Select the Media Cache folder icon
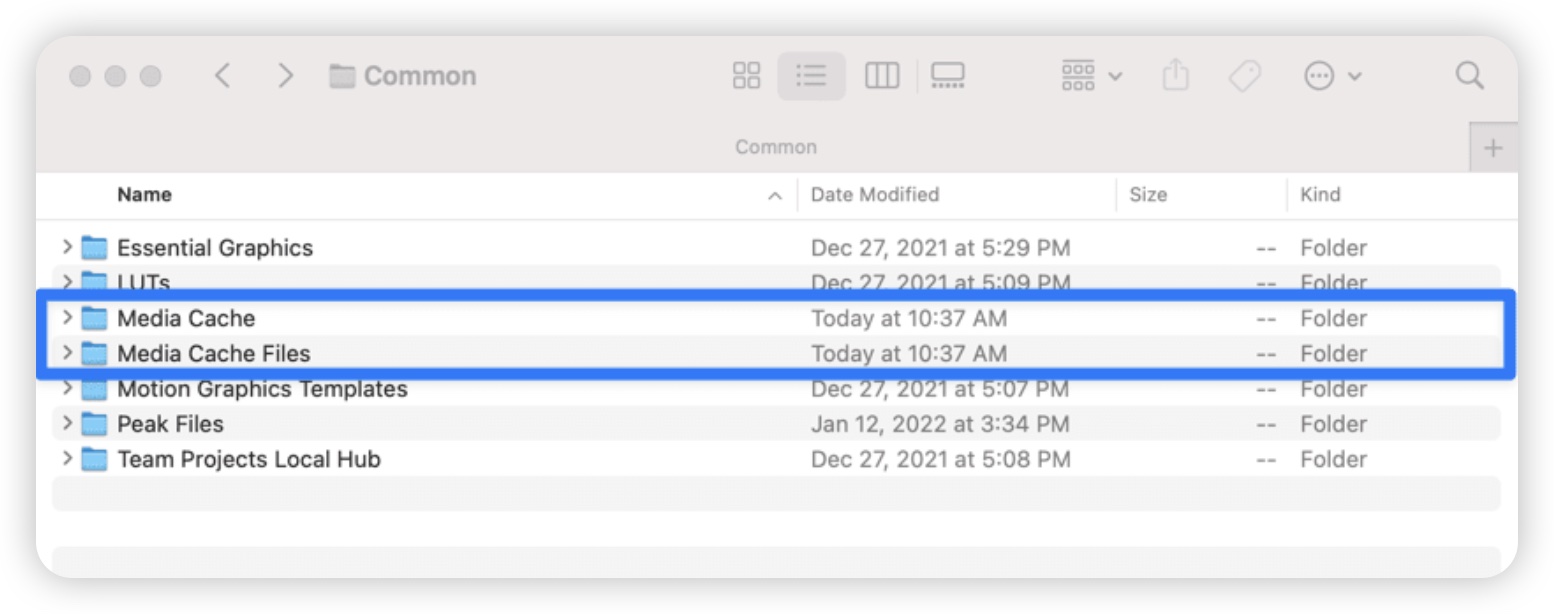1554x614 pixels. pos(94,318)
